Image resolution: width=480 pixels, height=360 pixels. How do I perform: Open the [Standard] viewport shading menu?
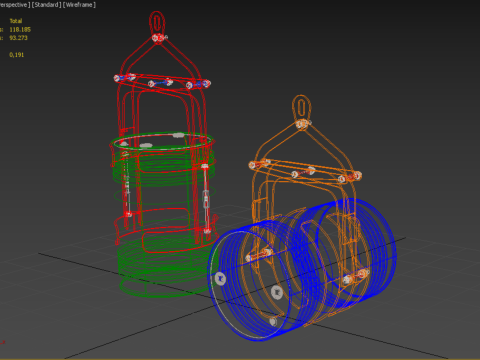click(x=47, y=5)
